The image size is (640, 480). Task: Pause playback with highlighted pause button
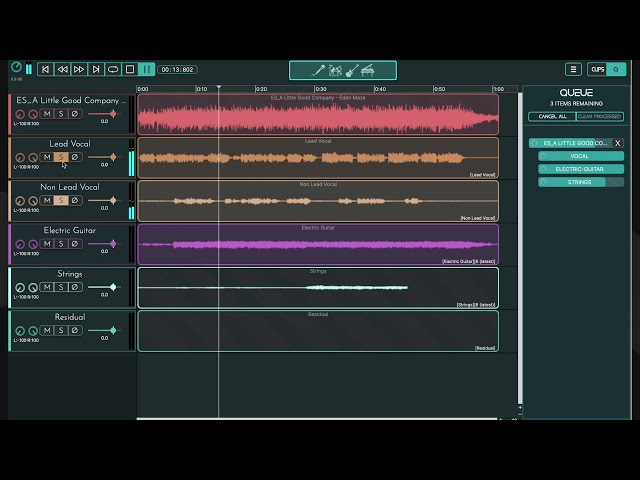[x=147, y=69]
